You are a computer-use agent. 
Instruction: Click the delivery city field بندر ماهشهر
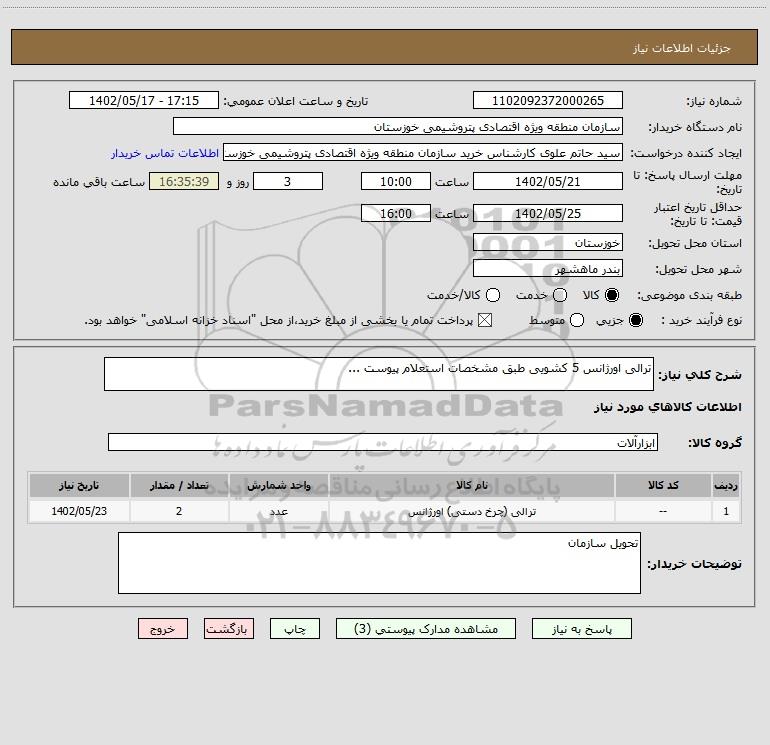coord(548,268)
